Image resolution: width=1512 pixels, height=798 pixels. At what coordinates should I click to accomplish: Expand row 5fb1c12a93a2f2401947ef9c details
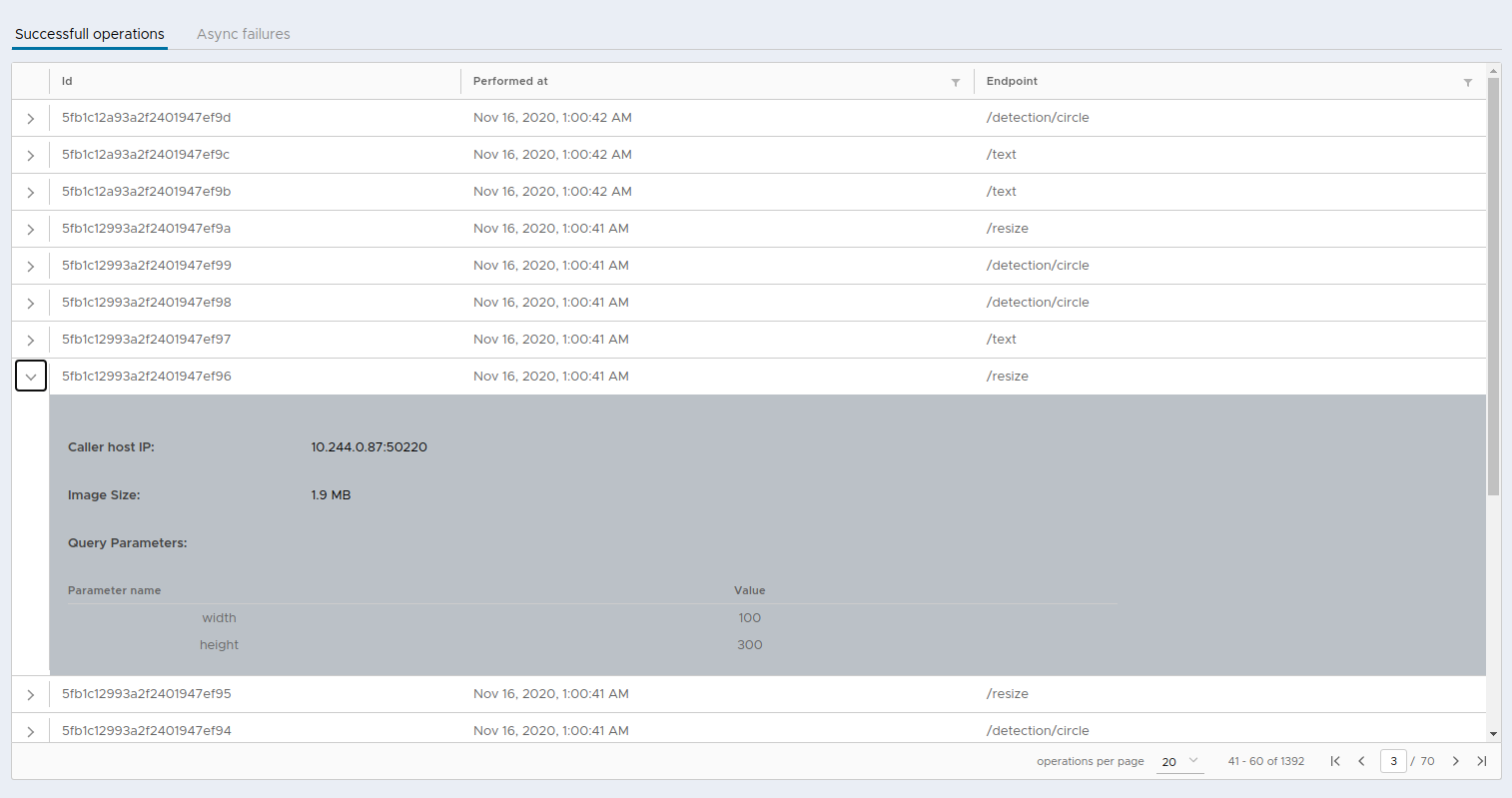point(31,155)
